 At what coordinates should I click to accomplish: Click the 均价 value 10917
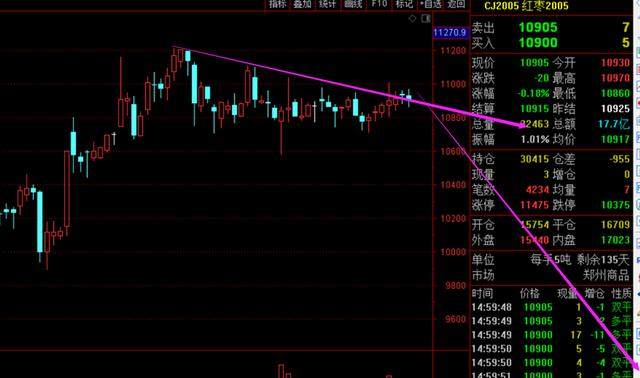click(616, 140)
